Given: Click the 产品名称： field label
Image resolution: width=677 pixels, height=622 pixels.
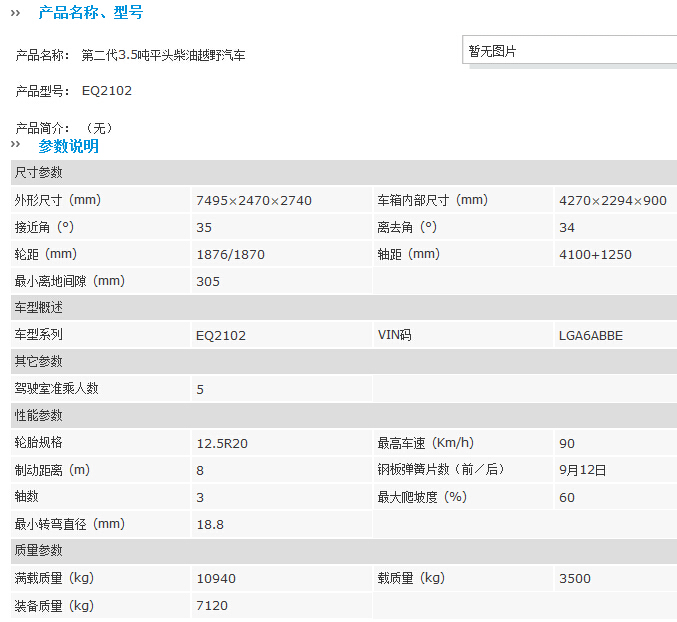Looking at the screenshot, I should [x=42, y=55].
